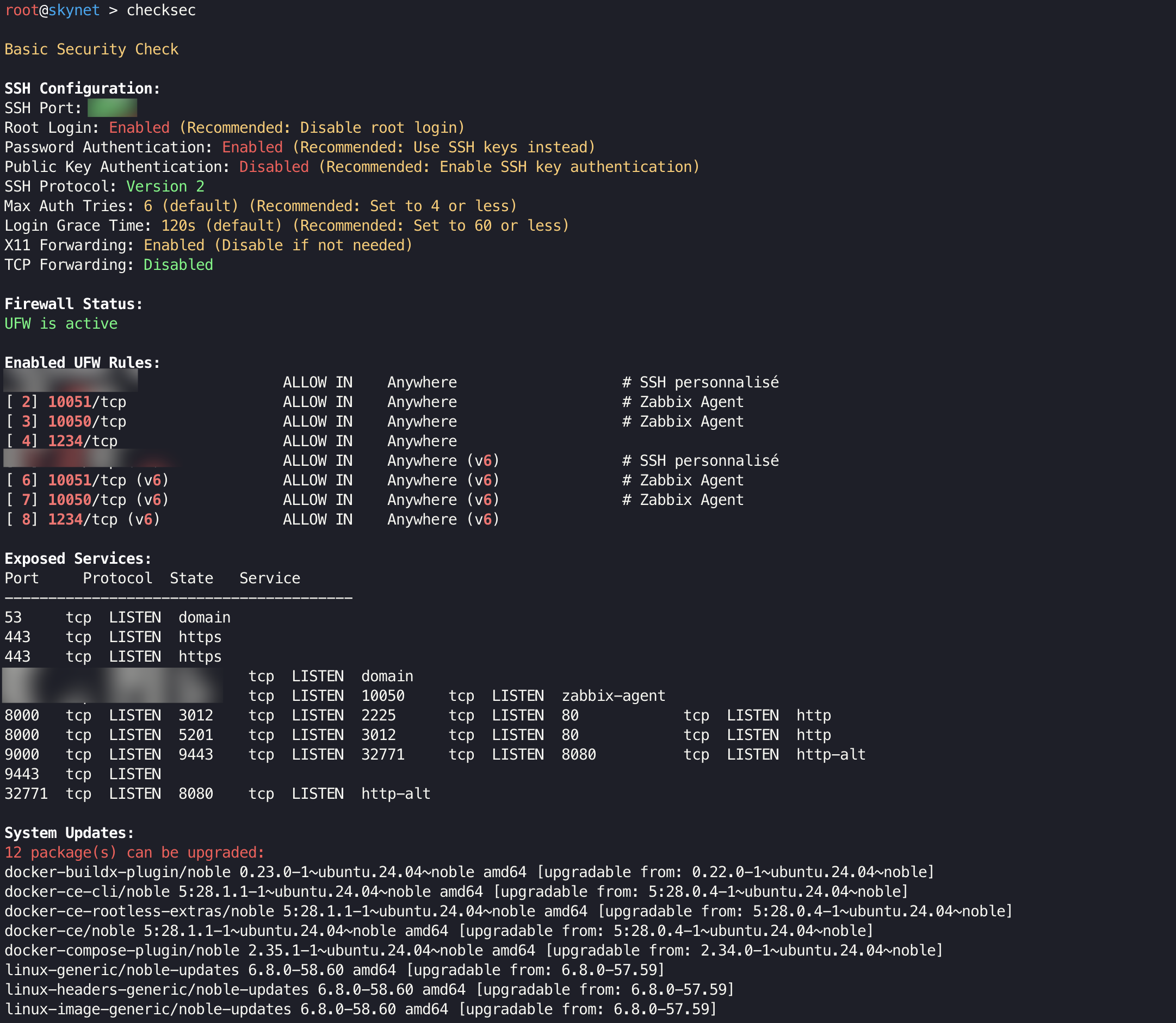Click 'Disabled' next to Public Key Authentication
The width and height of the screenshot is (1176, 1023).
[274, 167]
